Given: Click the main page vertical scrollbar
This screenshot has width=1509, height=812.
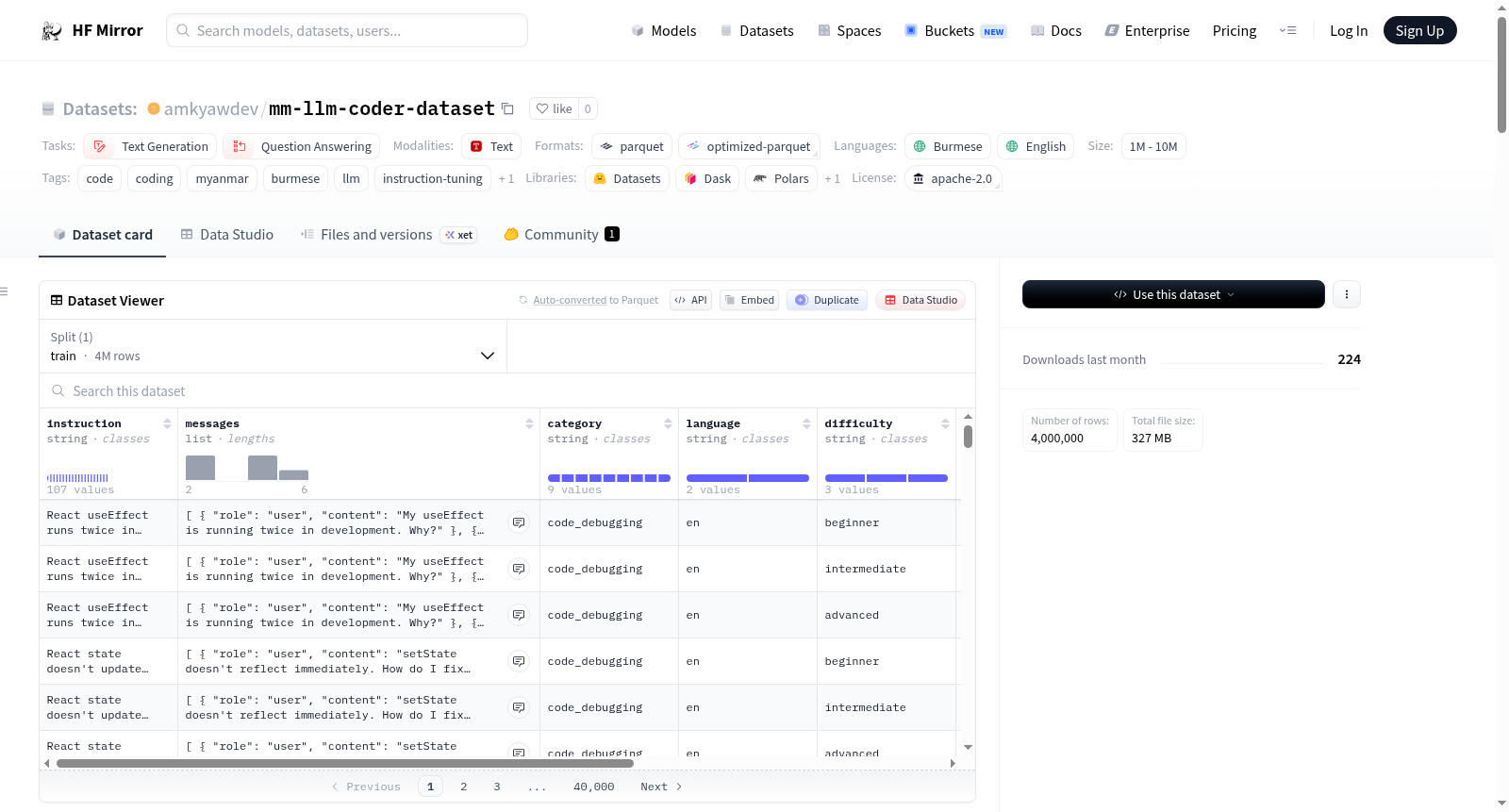Looking at the screenshot, I should pos(1501,75).
